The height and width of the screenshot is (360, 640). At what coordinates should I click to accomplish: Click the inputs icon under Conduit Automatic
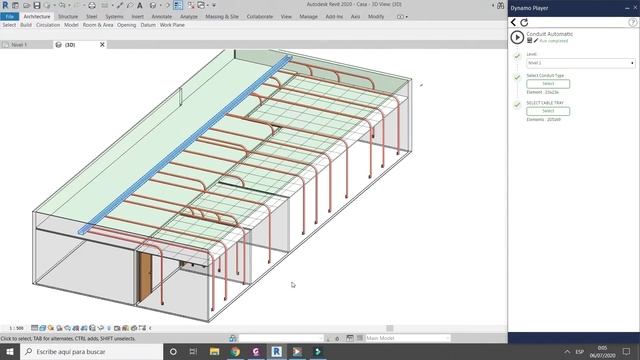coord(529,40)
